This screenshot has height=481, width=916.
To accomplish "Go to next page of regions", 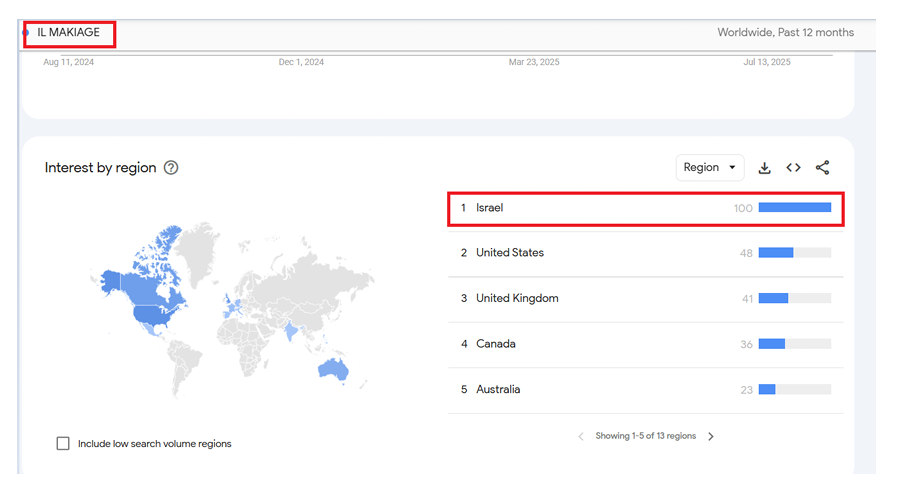I will 711,437.
